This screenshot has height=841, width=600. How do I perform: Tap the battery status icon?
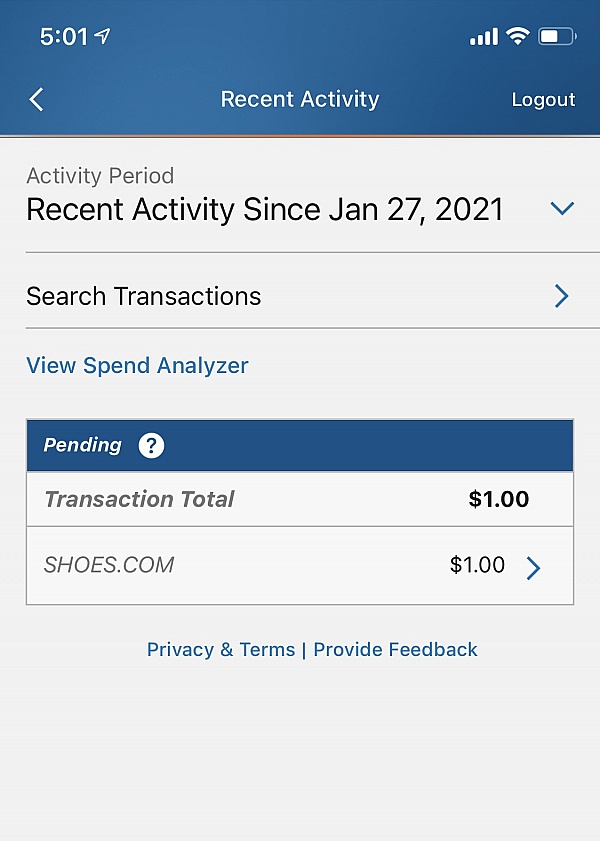(556, 37)
